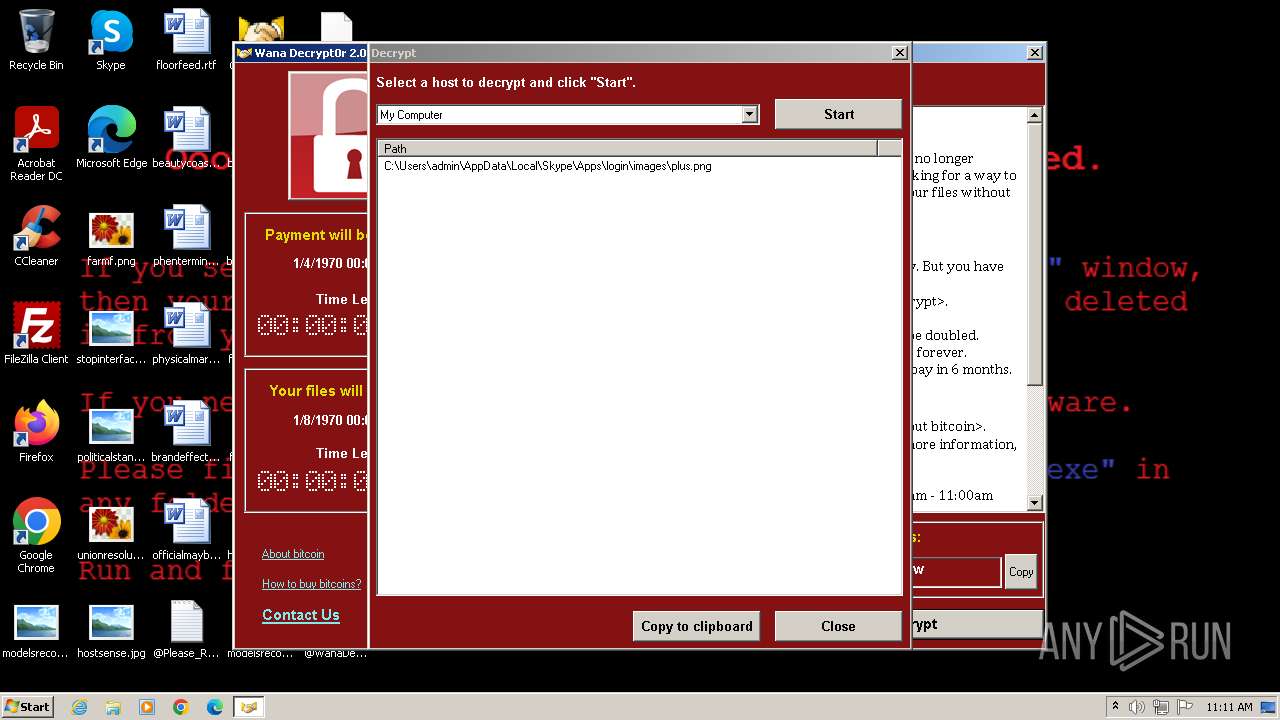Open the CCleaner desktop shortcut
1280x720 pixels.
click(x=36, y=236)
